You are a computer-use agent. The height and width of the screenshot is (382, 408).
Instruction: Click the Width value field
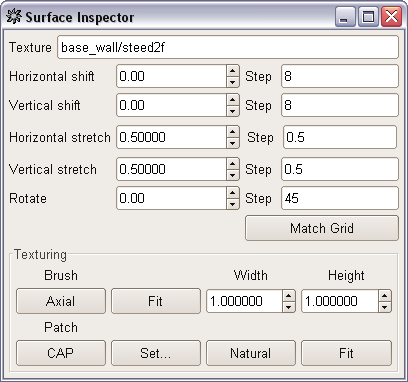coord(244,301)
